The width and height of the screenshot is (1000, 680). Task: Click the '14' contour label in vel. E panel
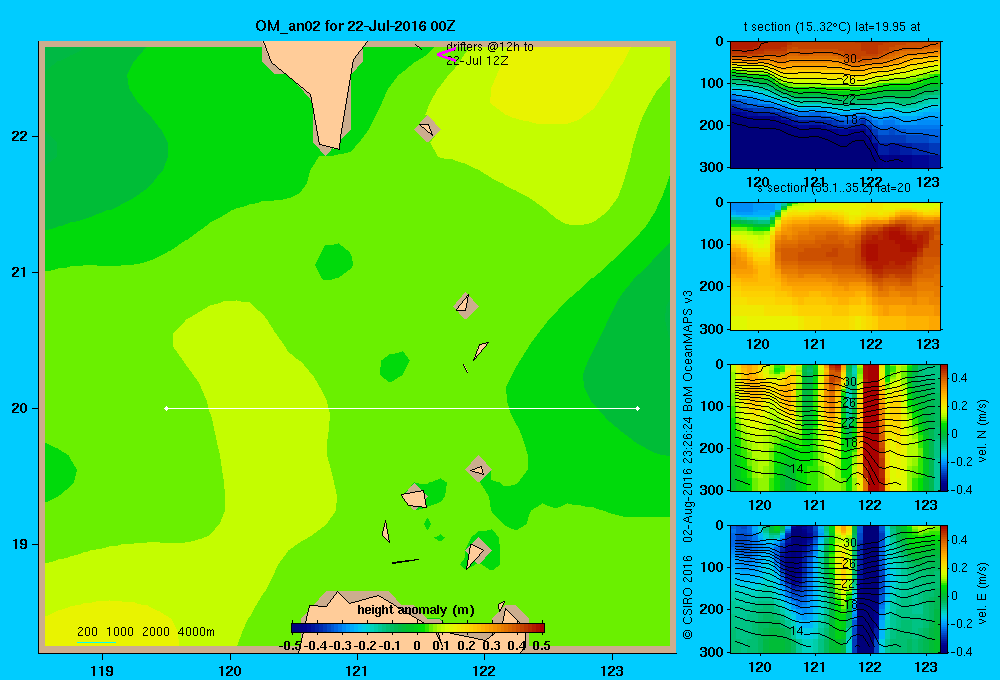[796, 630]
